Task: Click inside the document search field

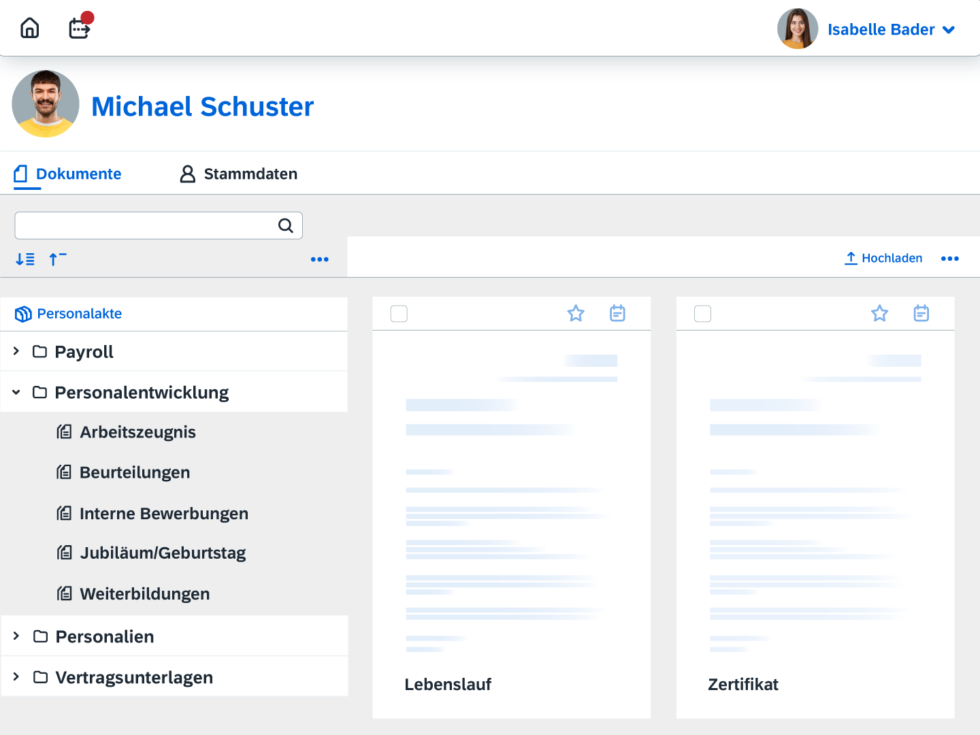Action: tap(140, 225)
